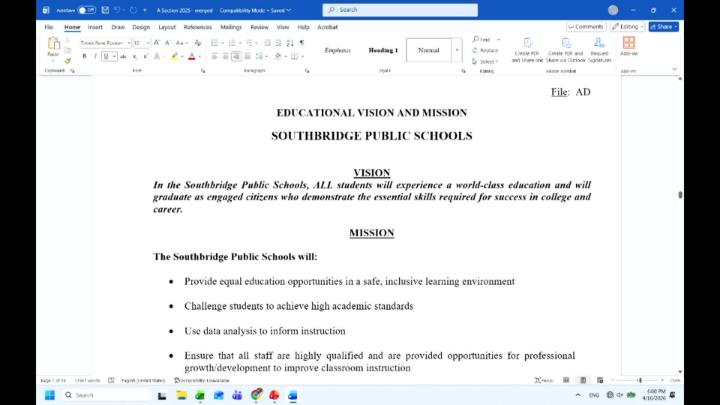Expand underline style dropdown arrow
Image resolution: width=720 pixels, height=405 pixels.
pyautogui.click(x=114, y=56)
